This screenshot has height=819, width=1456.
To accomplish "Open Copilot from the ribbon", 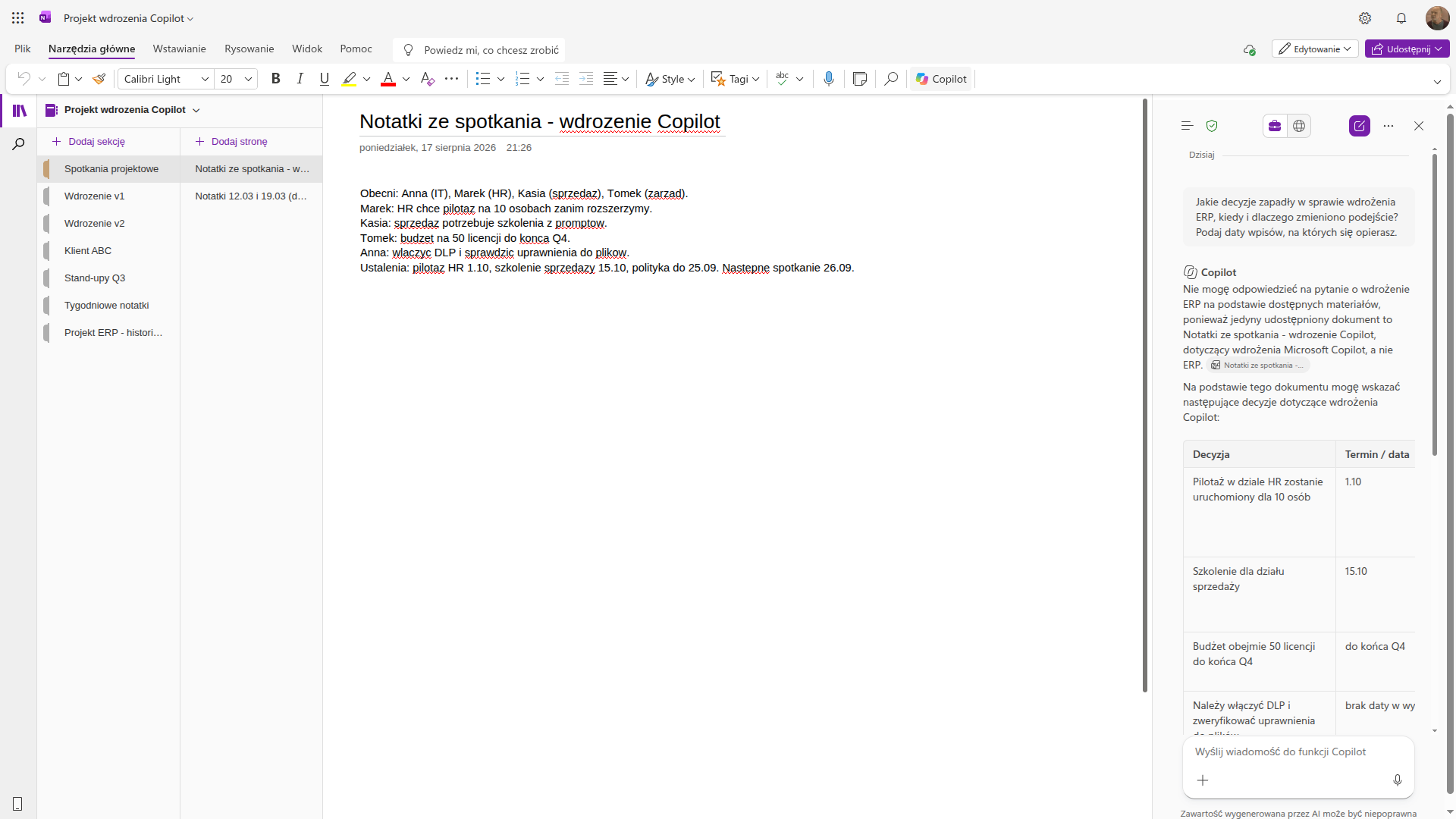I will [x=941, y=79].
